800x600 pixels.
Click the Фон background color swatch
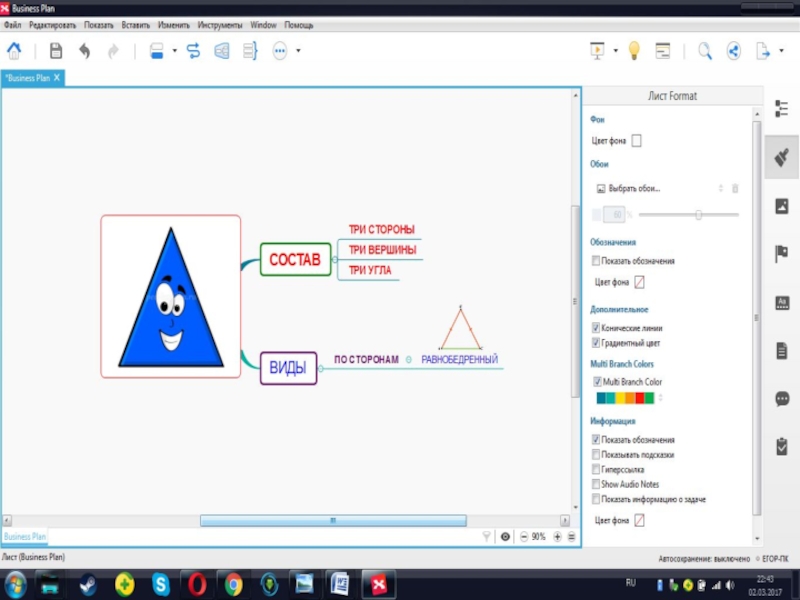[637, 141]
